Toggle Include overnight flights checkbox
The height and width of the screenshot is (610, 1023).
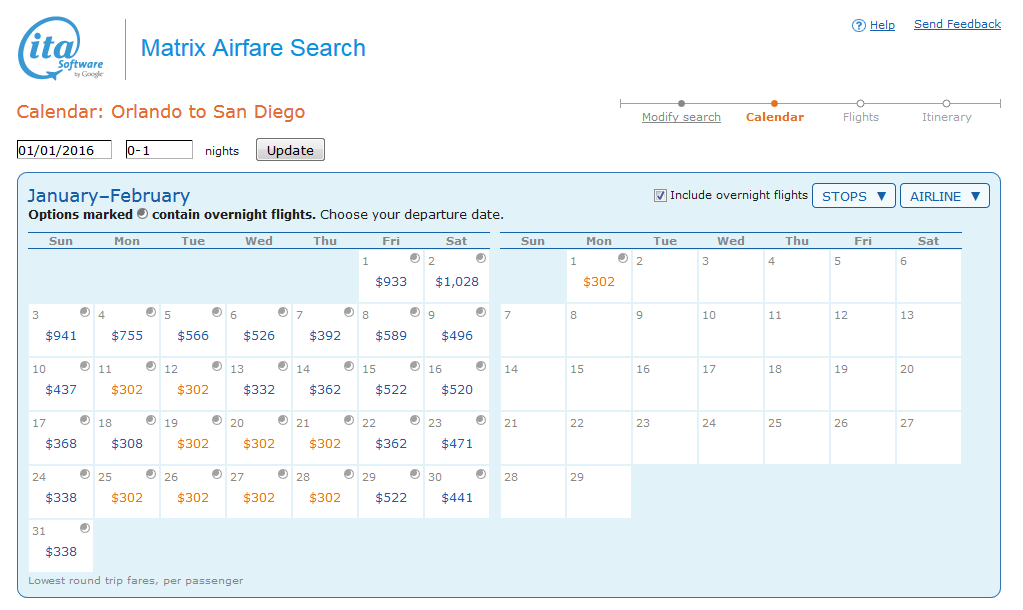(660, 196)
